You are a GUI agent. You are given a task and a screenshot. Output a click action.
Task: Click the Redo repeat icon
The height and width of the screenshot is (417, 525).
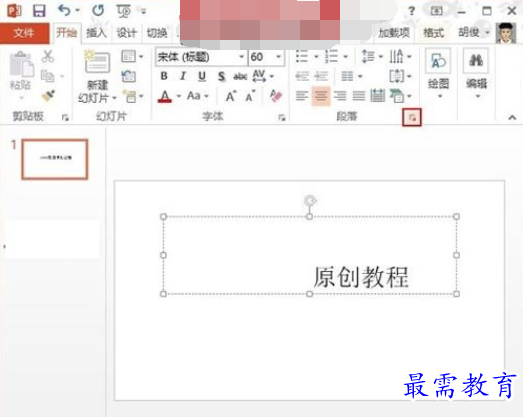(x=98, y=11)
